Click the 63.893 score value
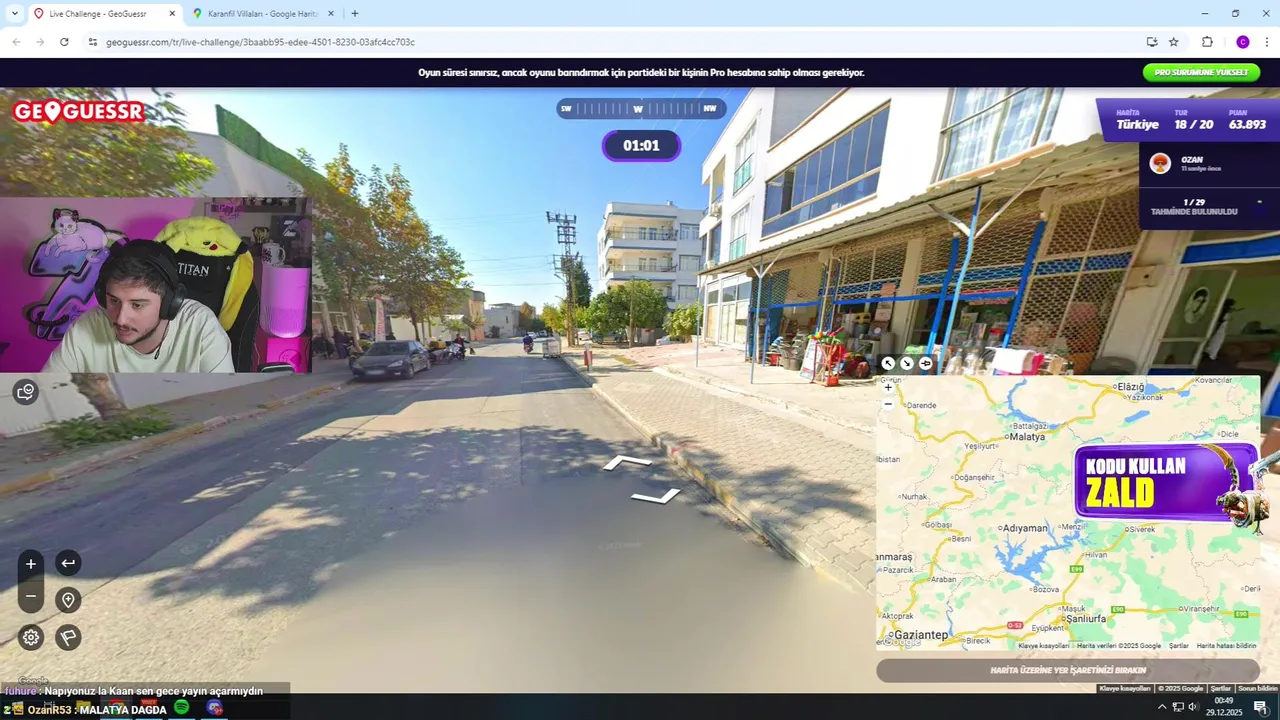Viewport: 1280px width, 720px height. [x=1247, y=125]
